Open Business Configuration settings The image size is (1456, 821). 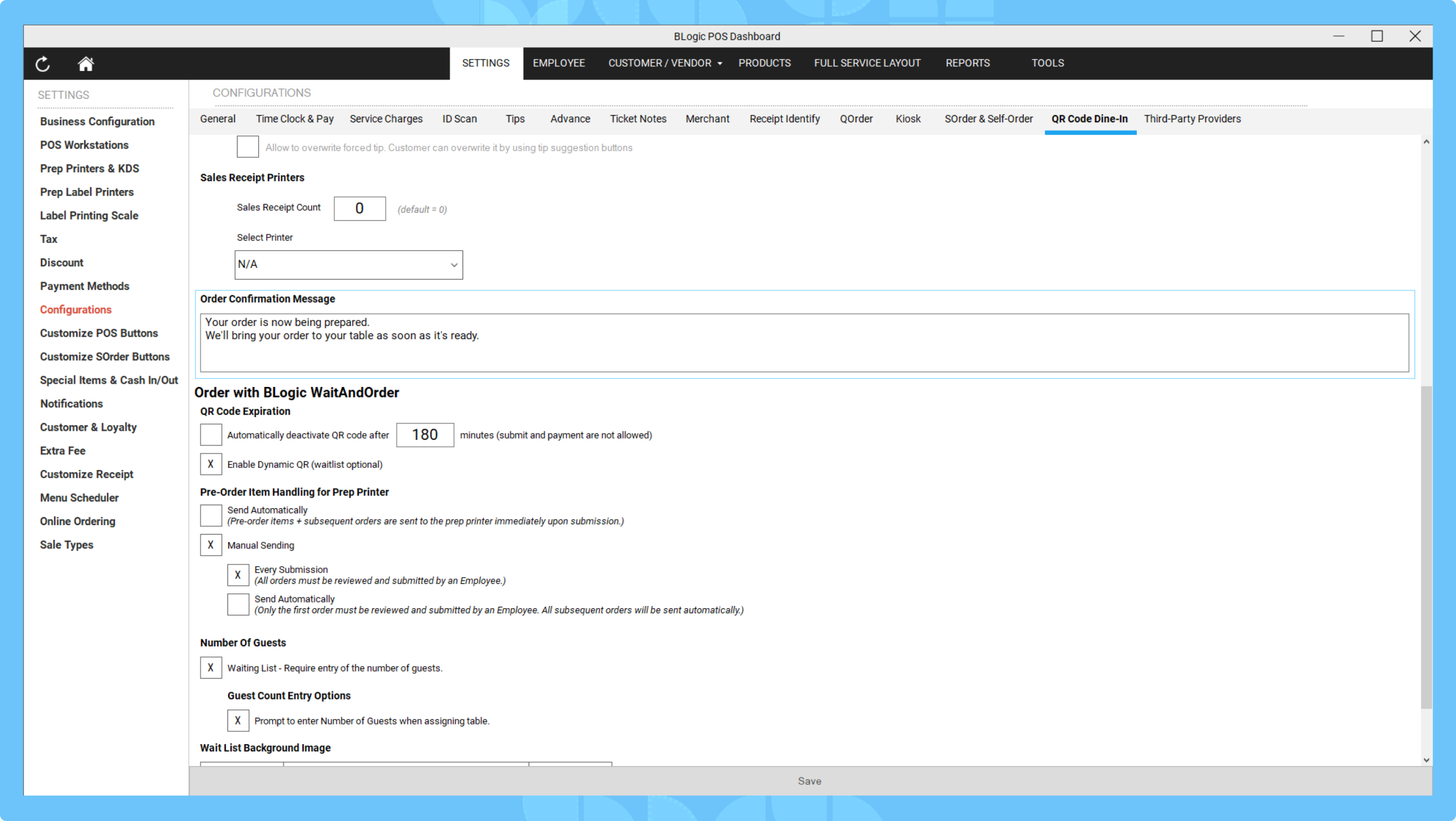(x=97, y=121)
